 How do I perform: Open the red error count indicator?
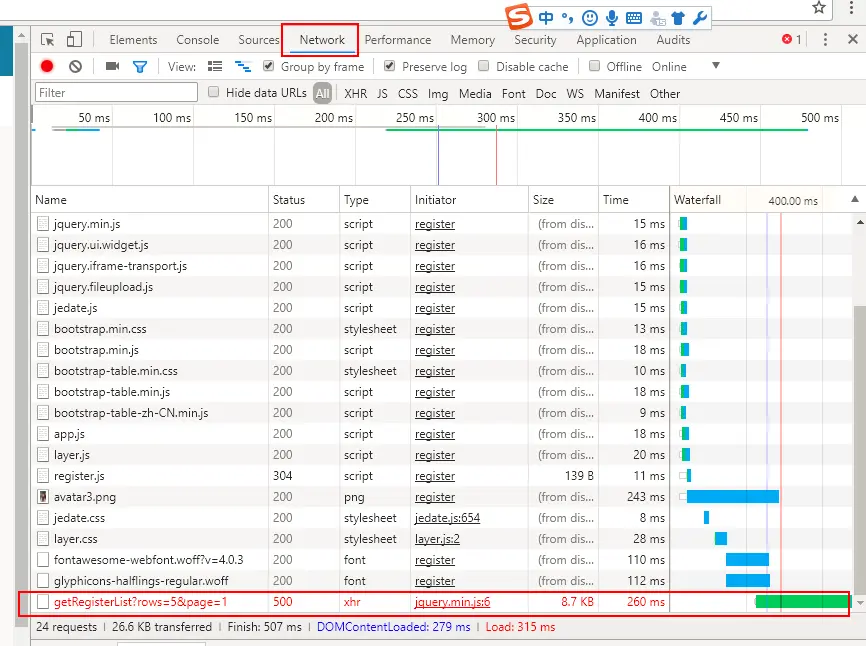791,39
